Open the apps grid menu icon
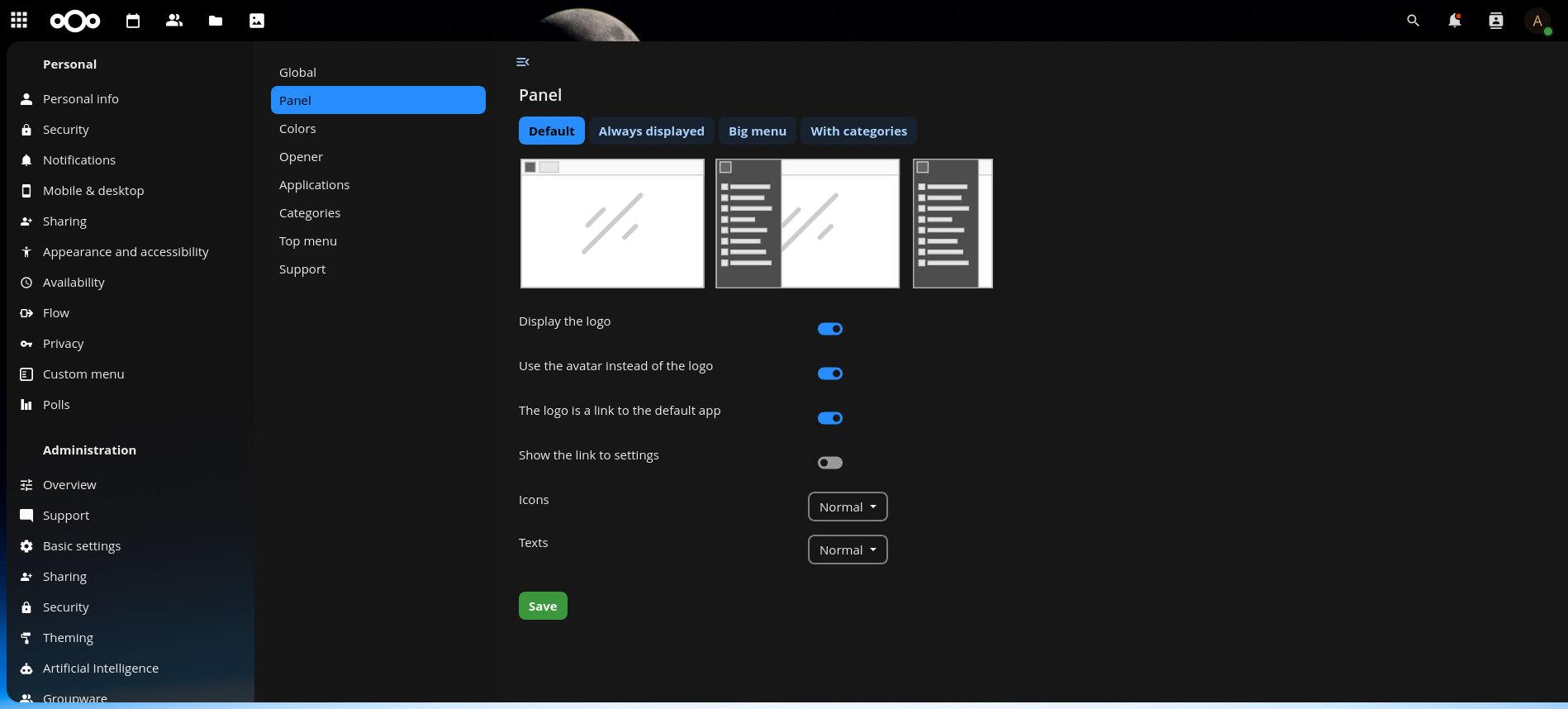Image resolution: width=1568 pixels, height=709 pixels. [x=19, y=21]
